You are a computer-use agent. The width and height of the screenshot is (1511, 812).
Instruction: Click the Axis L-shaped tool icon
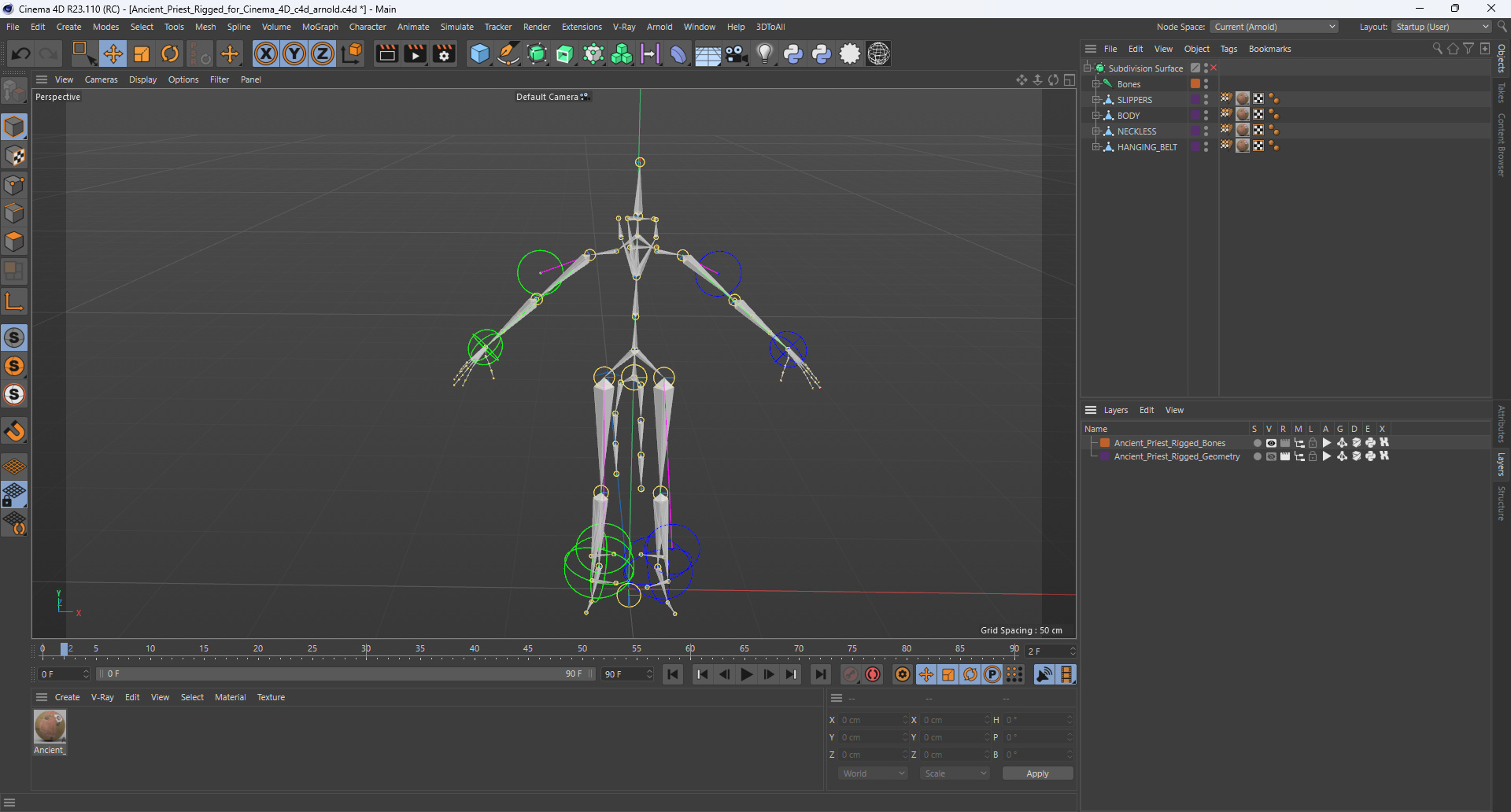pyautogui.click(x=14, y=301)
